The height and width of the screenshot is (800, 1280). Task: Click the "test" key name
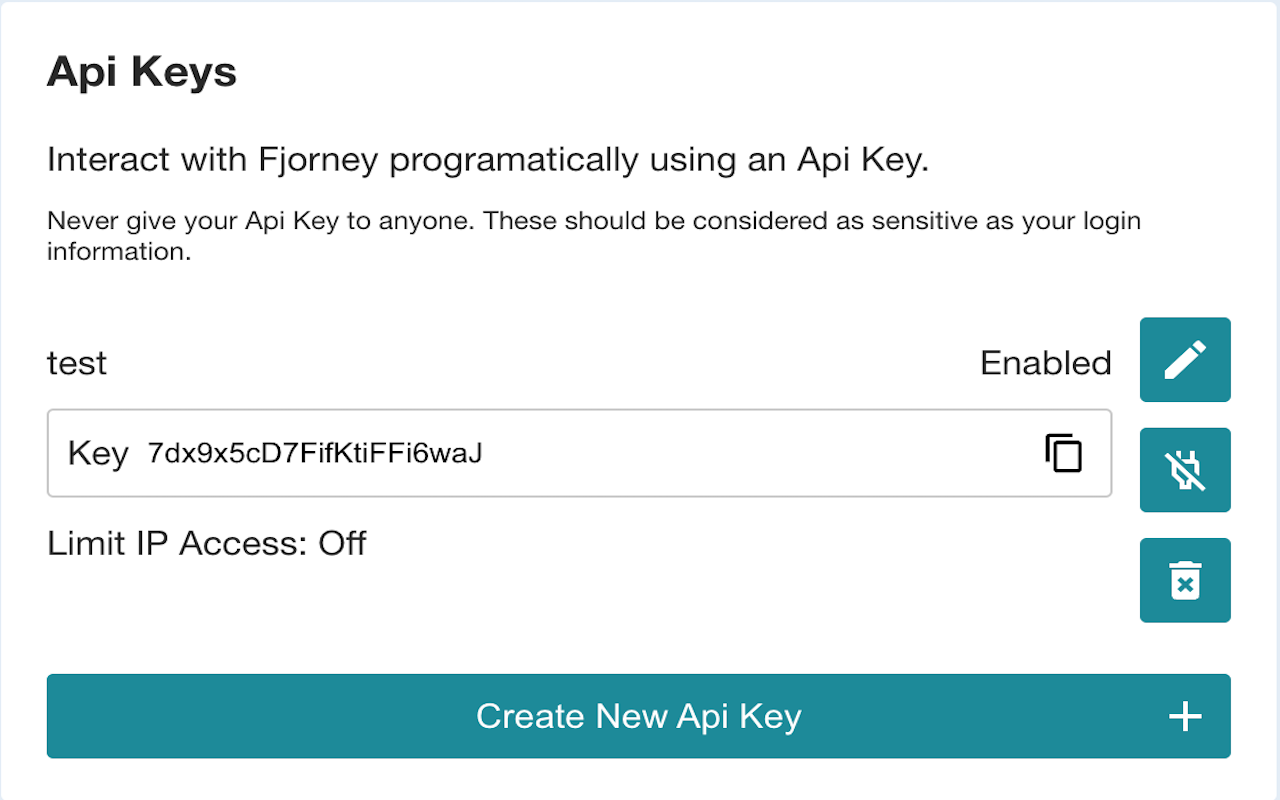pos(77,362)
